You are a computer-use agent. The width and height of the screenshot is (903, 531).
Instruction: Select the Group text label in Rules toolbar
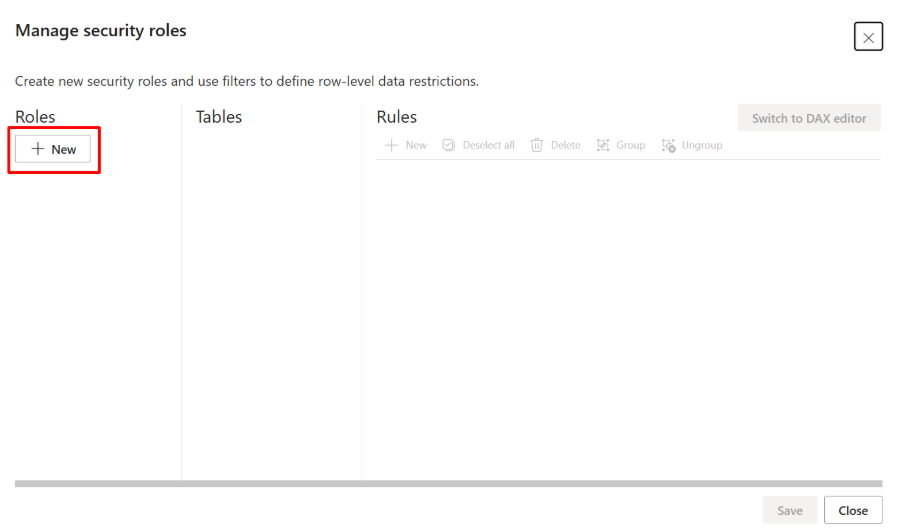point(630,145)
